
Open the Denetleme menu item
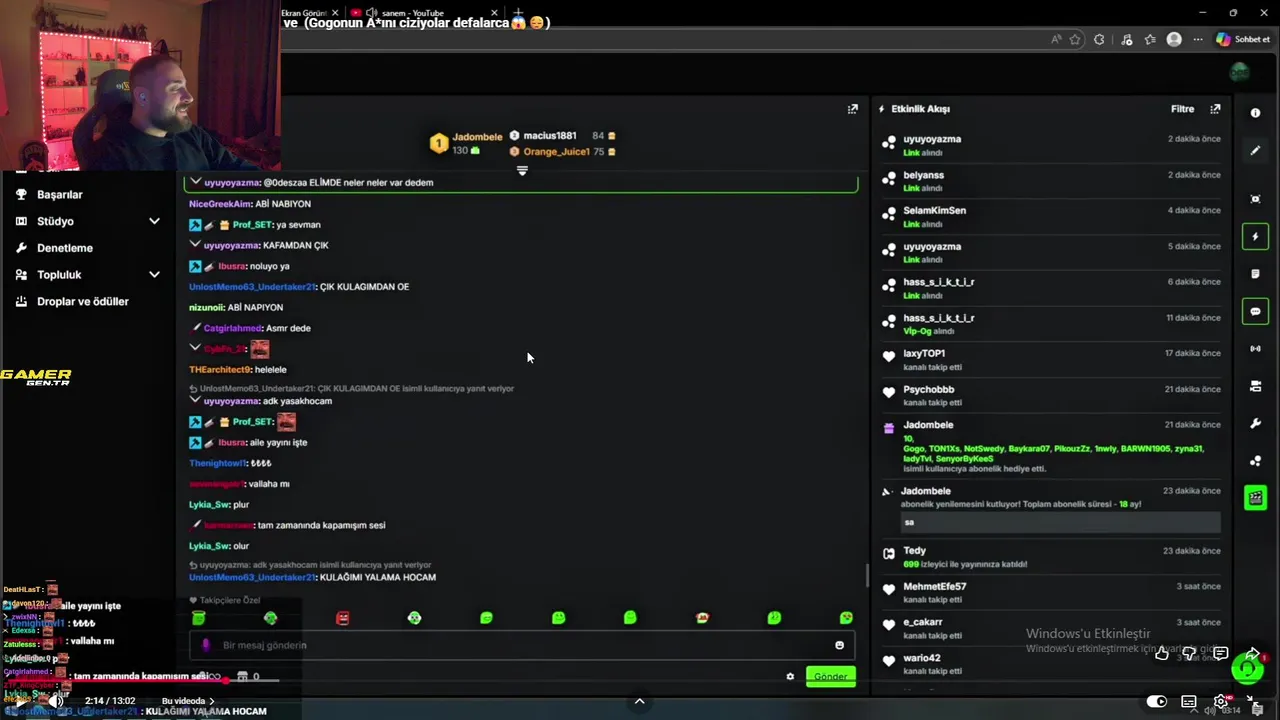tap(65, 248)
